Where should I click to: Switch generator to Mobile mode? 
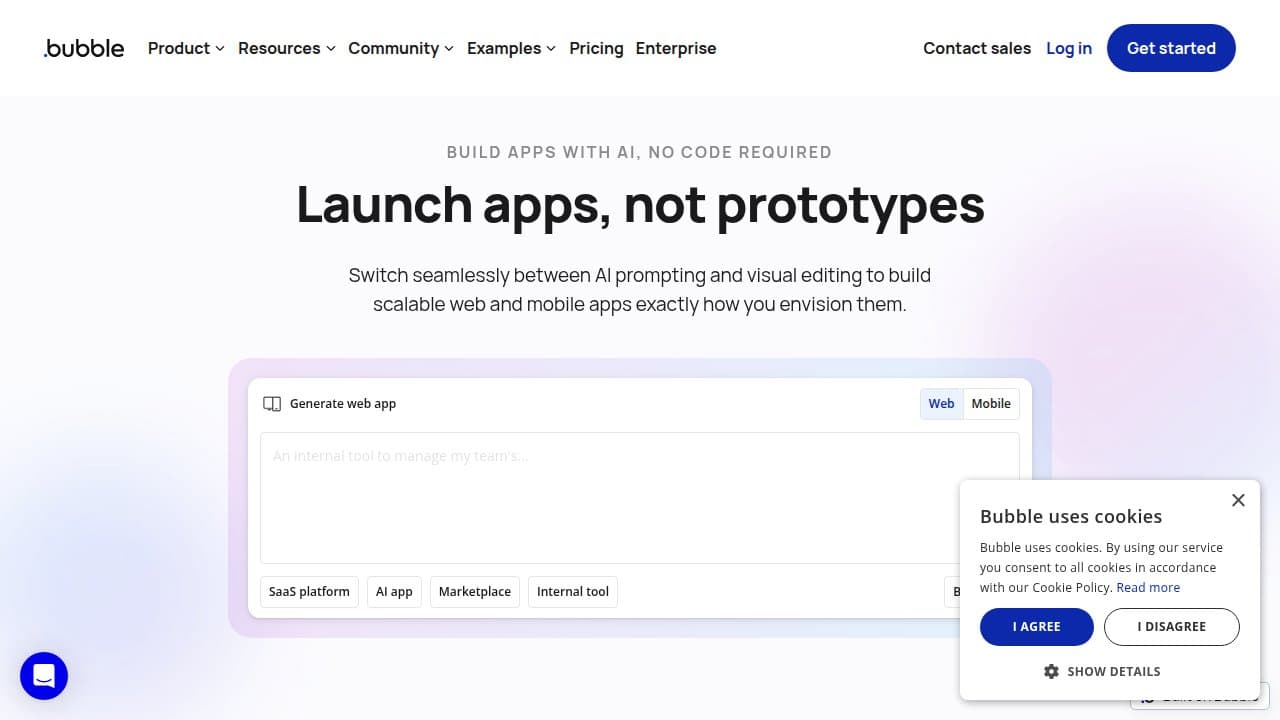991,404
